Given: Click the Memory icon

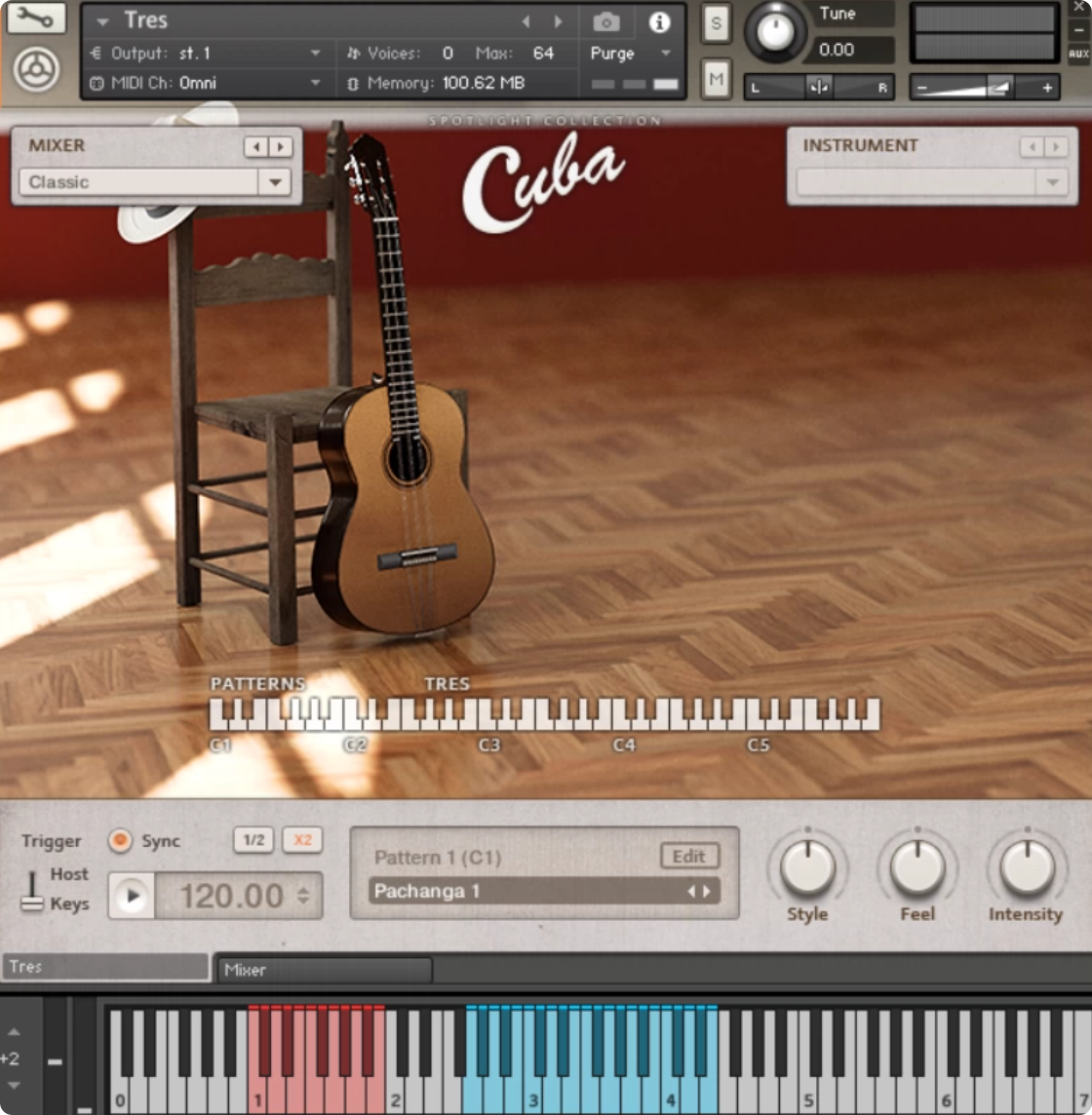Looking at the screenshot, I should point(353,84).
